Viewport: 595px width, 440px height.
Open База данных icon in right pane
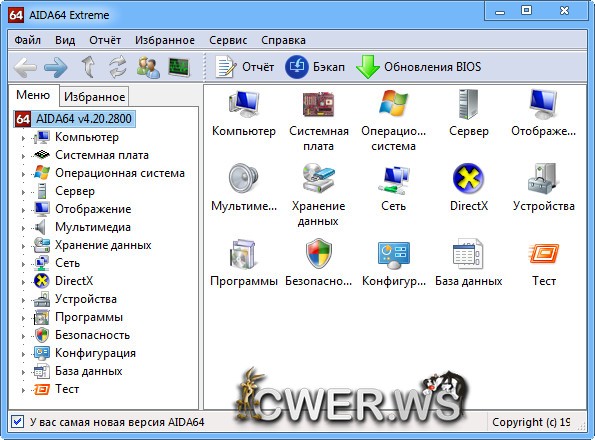coord(468,254)
